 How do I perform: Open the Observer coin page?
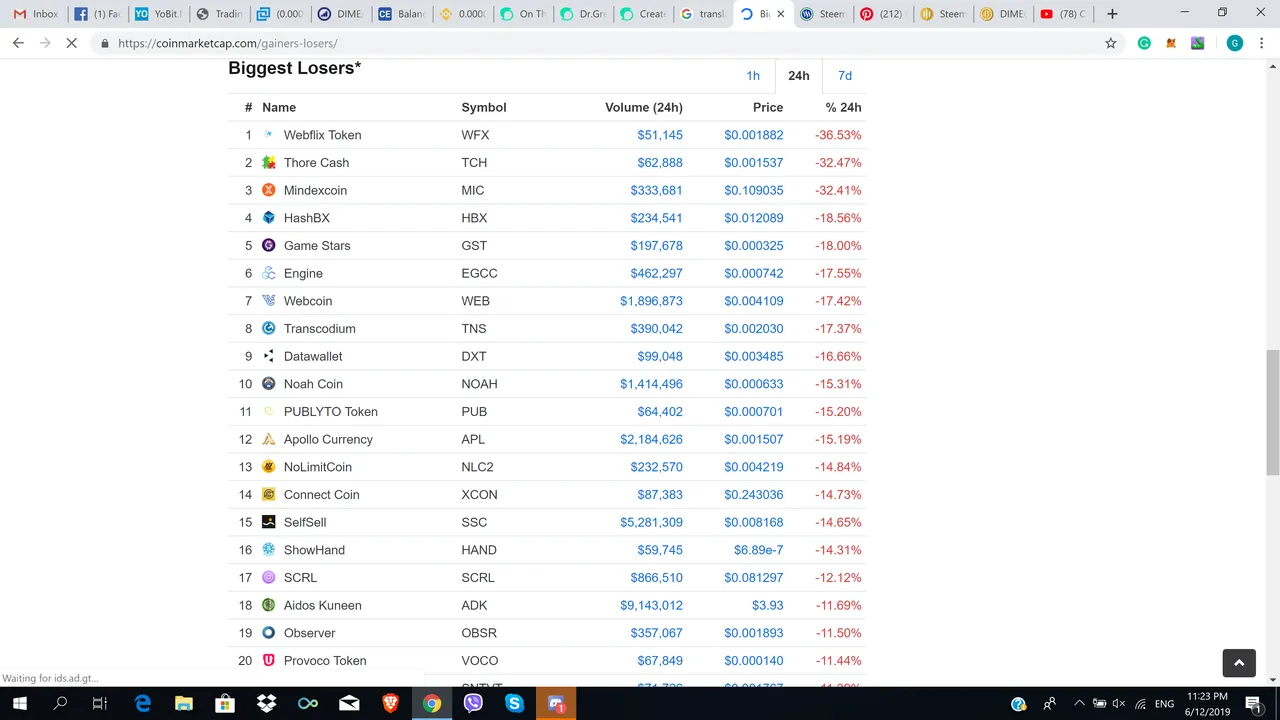[x=310, y=633]
